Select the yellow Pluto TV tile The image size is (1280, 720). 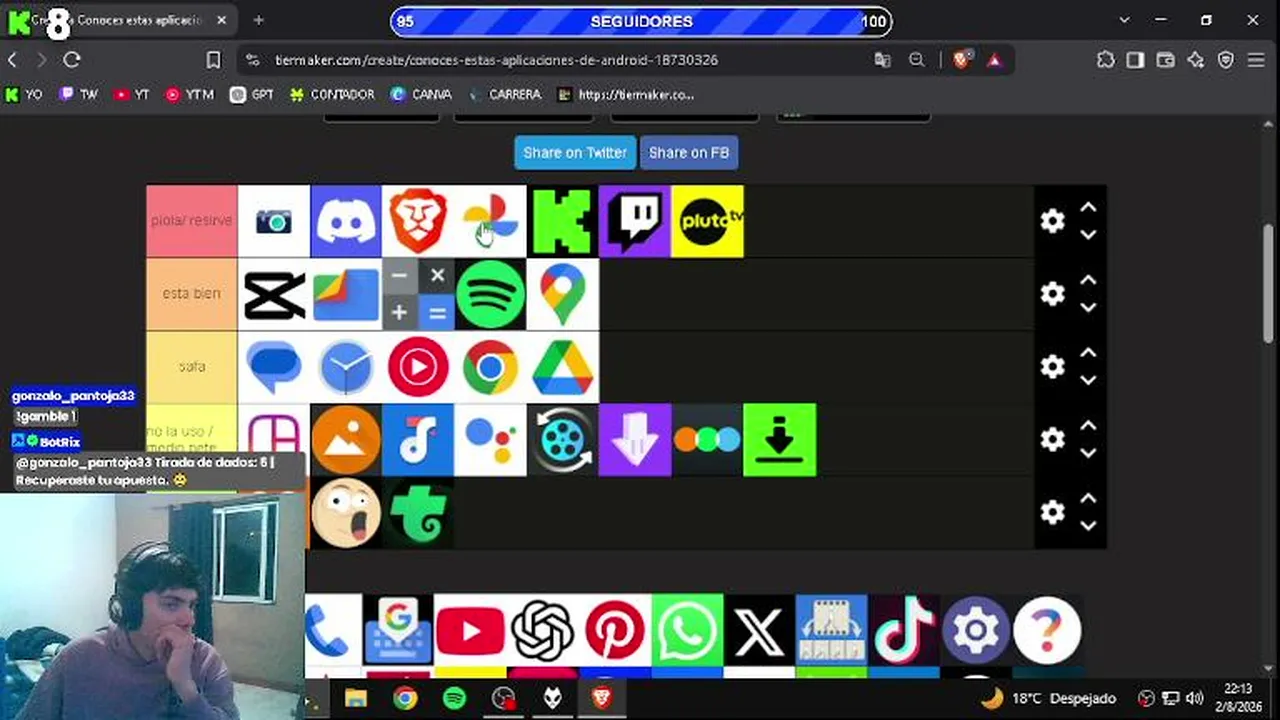(707, 221)
